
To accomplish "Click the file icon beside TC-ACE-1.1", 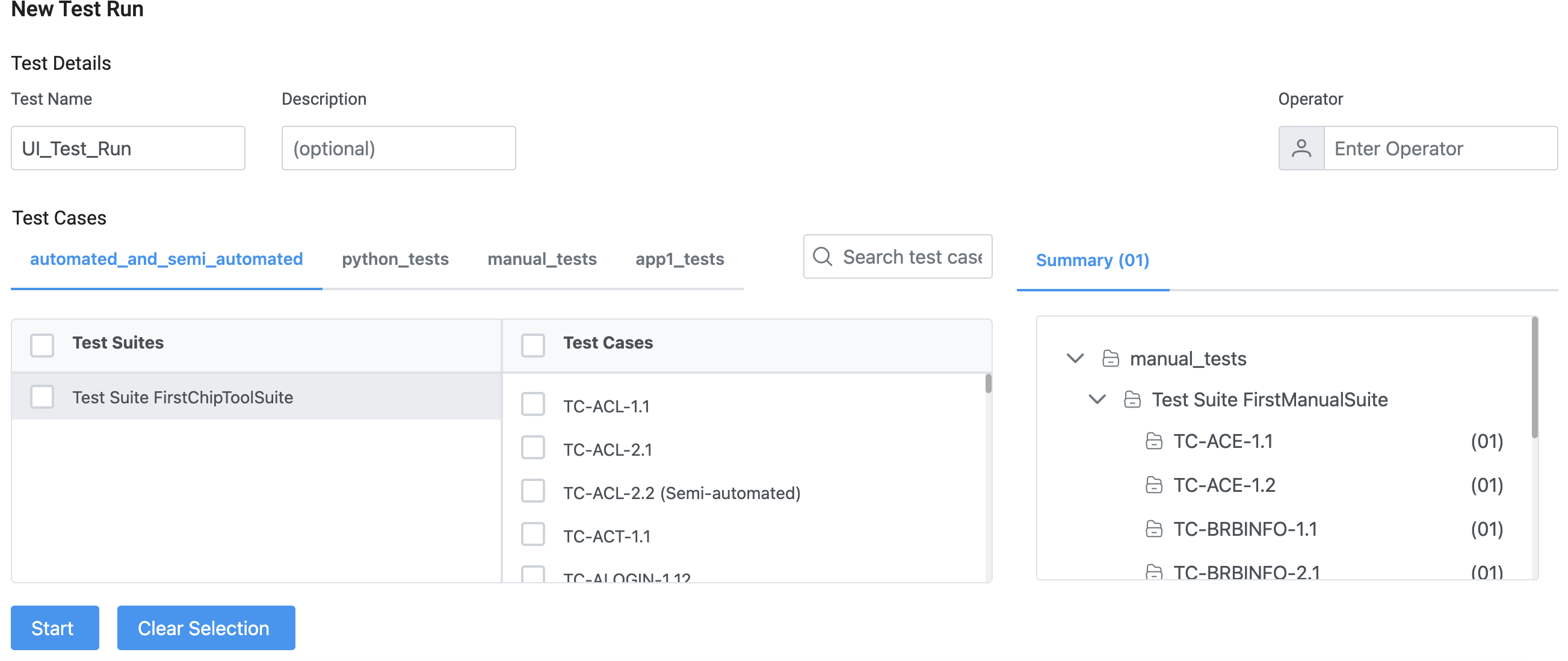I will tap(1154, 441).
